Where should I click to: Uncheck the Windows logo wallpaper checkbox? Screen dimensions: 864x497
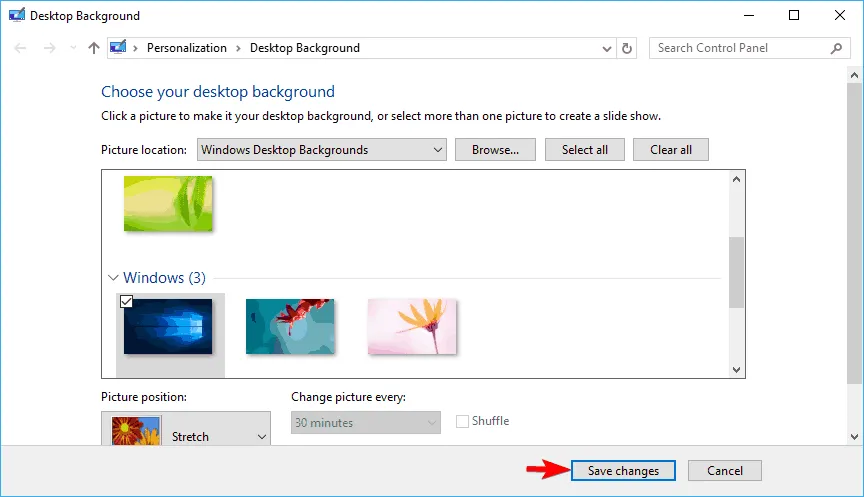128,301
